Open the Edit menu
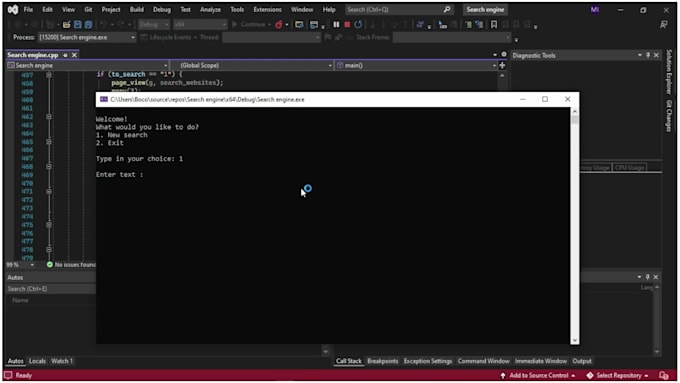This screenshot has height=383, width=680. 47,10
